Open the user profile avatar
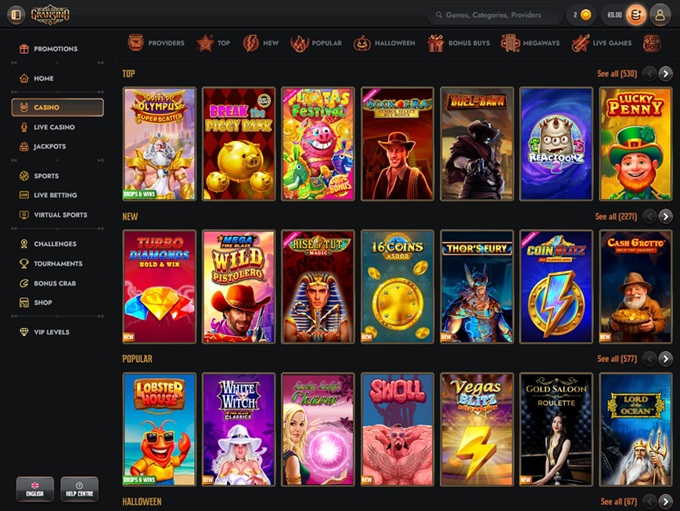 [660, 15]
